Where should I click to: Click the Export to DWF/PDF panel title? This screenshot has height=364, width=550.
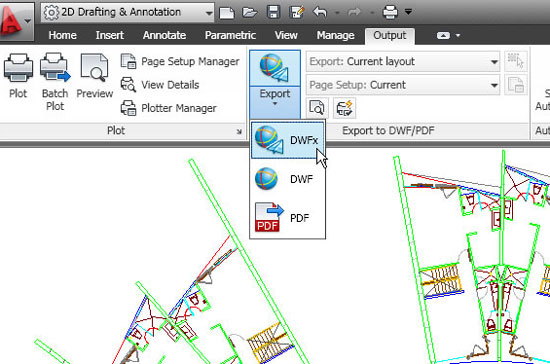[x=388, y=131]
